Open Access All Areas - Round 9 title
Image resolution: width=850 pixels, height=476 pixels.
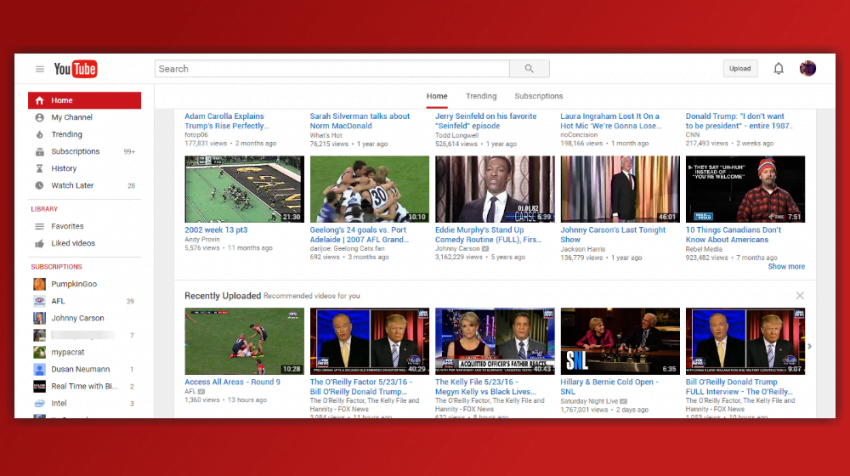pyautogui.click(x=232, y=382)
